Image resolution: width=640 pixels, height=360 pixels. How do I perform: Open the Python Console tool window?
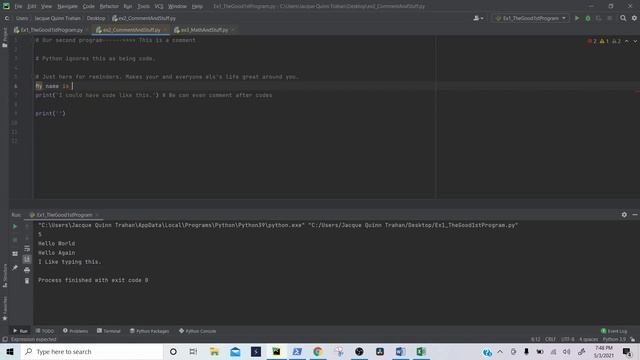(x=198, y=331)
